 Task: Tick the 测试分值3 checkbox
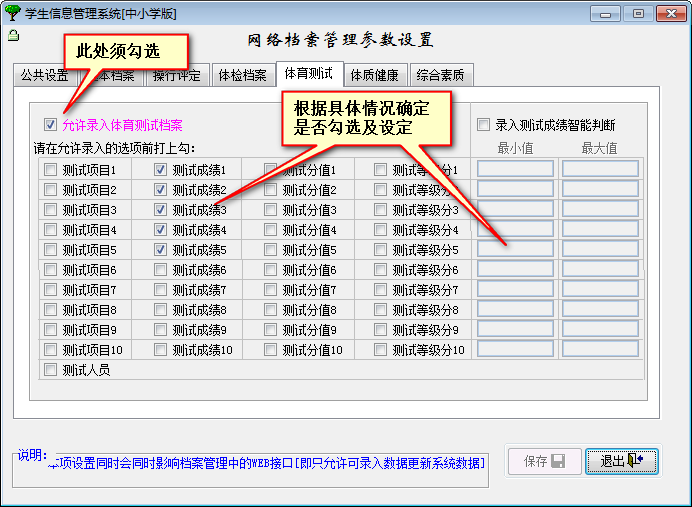(x=271, y=210)
